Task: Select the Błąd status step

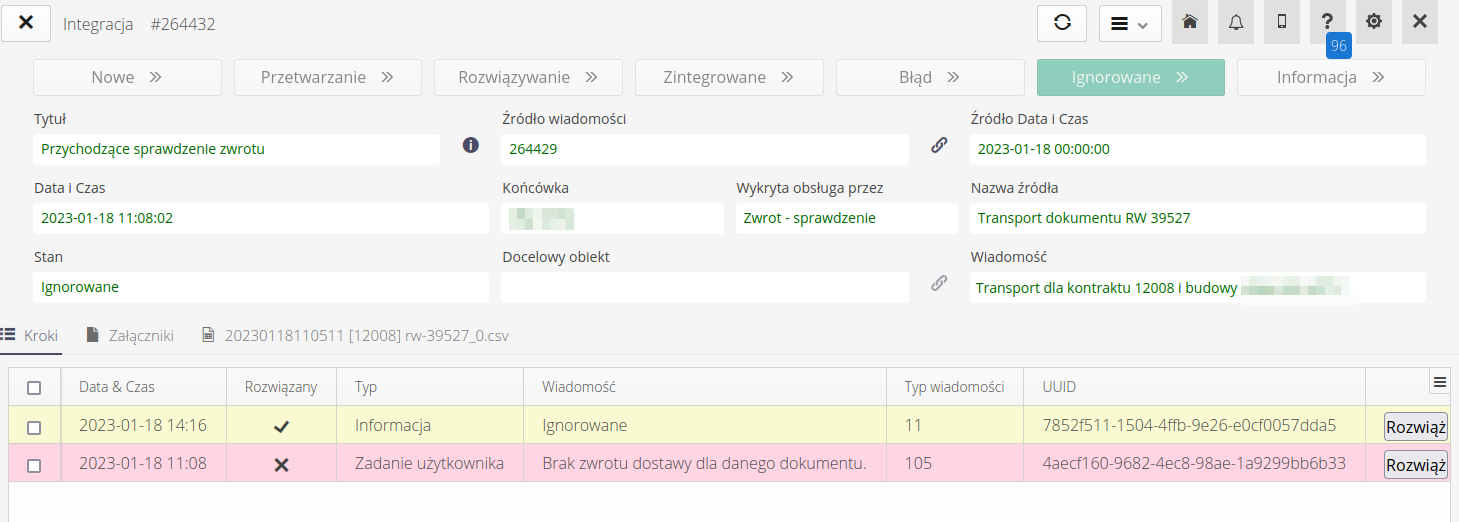Action: tap(929, 77)
